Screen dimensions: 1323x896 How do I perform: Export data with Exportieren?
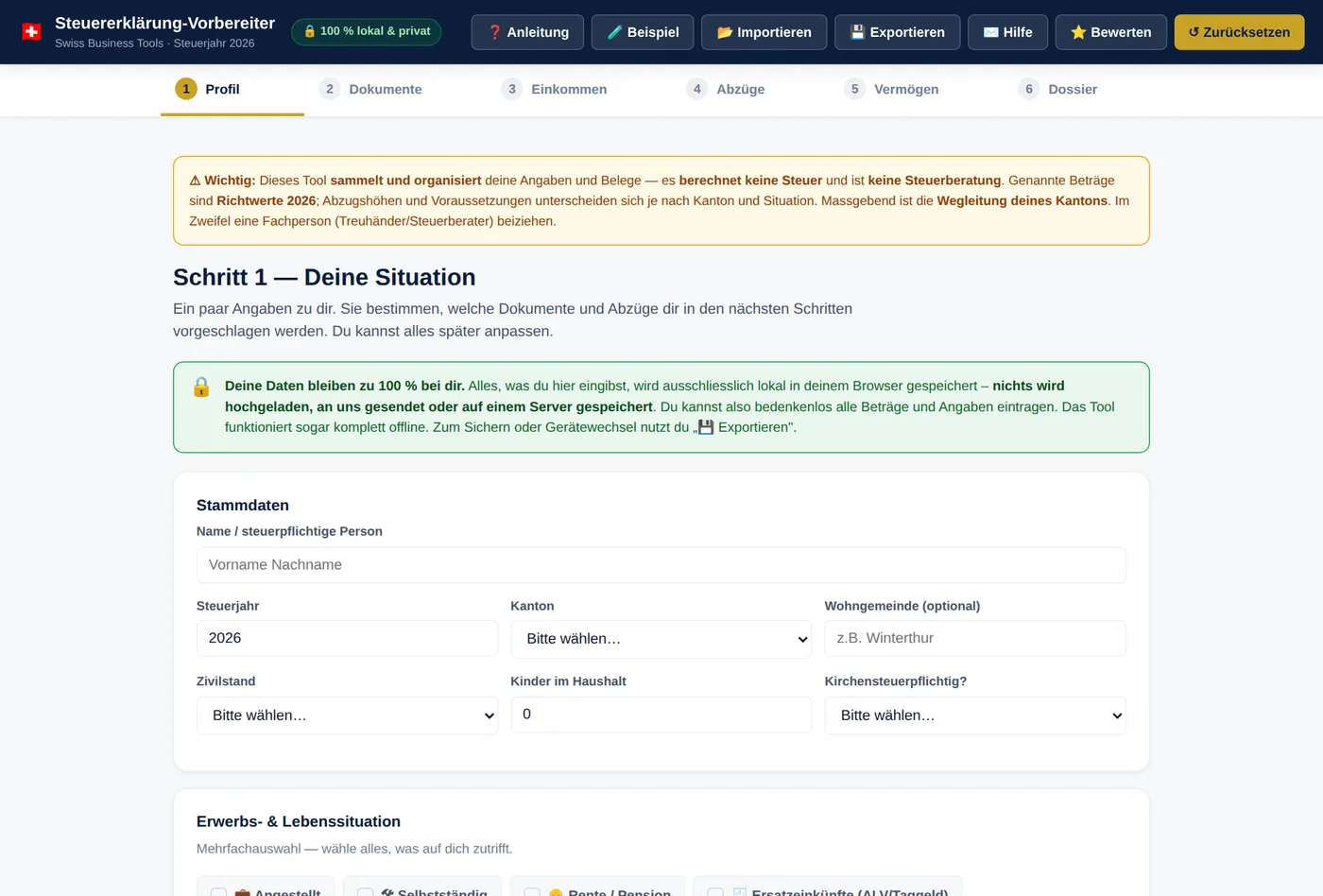pyautogui.click(x=897, y=32)
